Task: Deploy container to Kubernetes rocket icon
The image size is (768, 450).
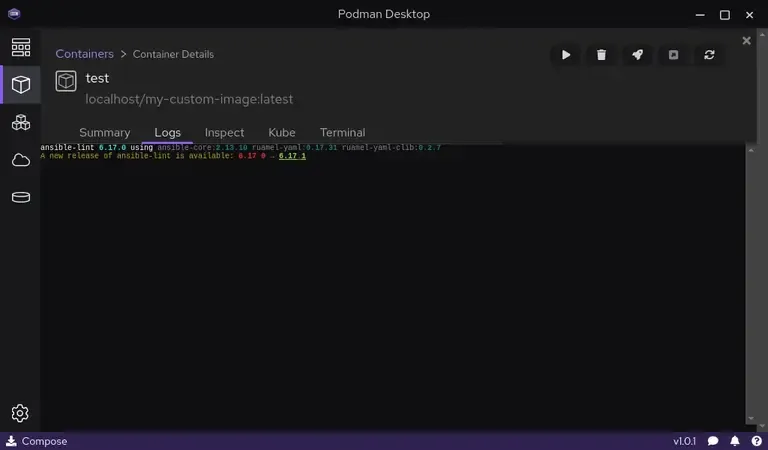Action: pos(637,55)
